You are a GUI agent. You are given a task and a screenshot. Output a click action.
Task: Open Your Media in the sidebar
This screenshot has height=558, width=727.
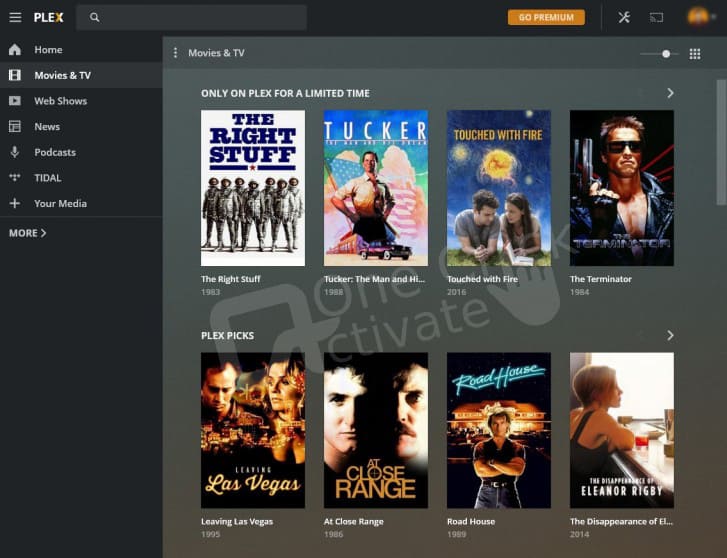click(81, 203)
